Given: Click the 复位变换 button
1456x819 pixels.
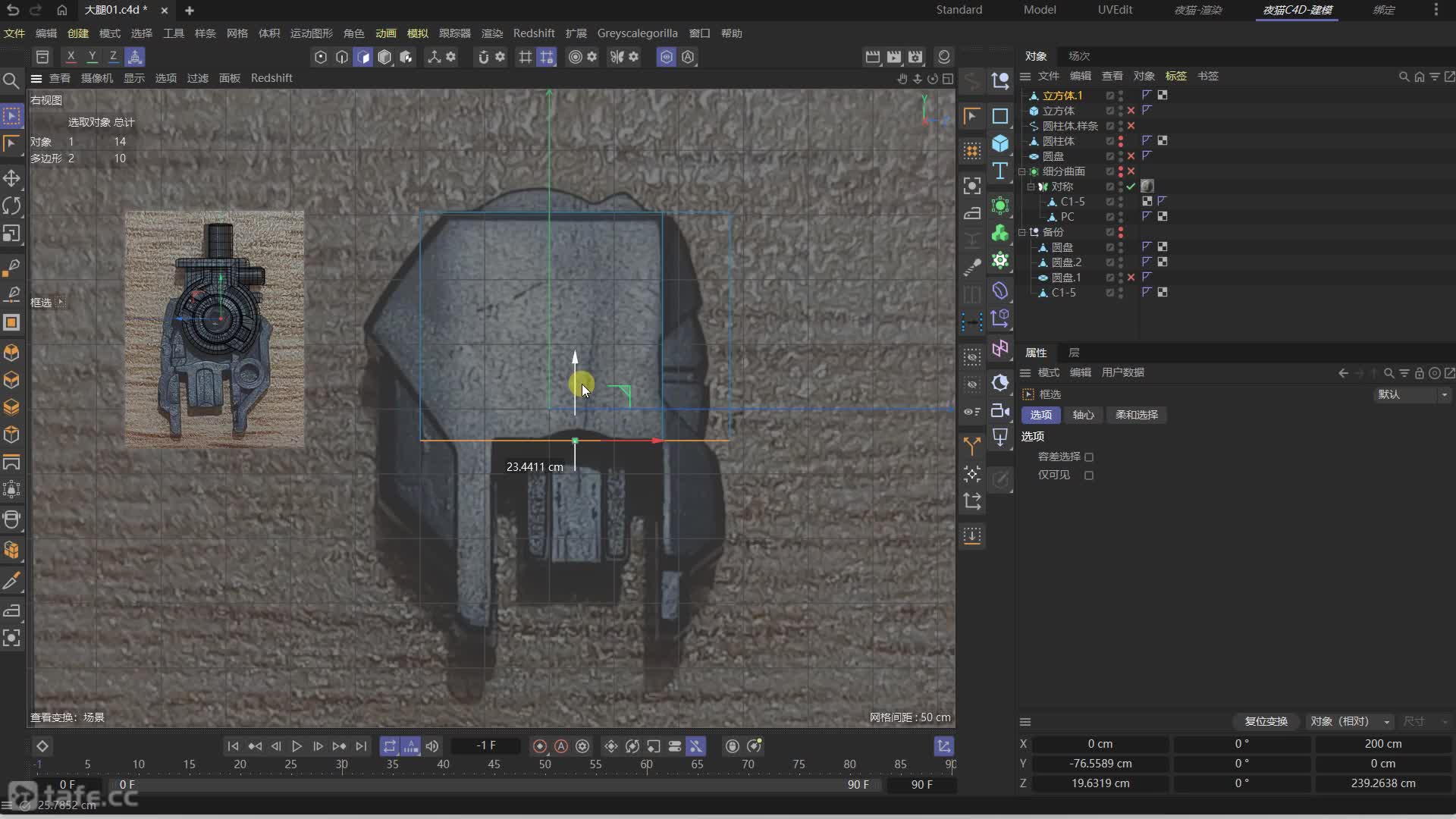Looking at the screenshot, I should point(1266,721).
